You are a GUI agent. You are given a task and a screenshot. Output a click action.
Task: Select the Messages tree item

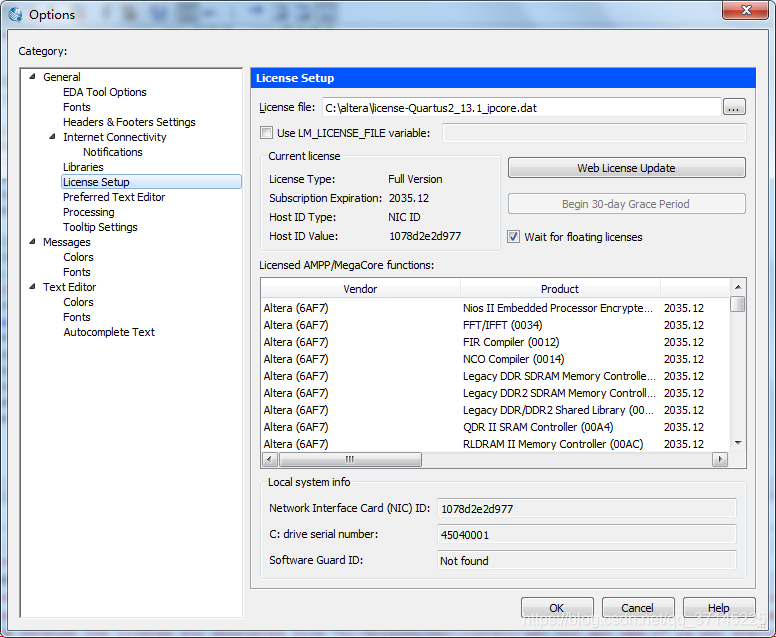[x=66, y=242]
